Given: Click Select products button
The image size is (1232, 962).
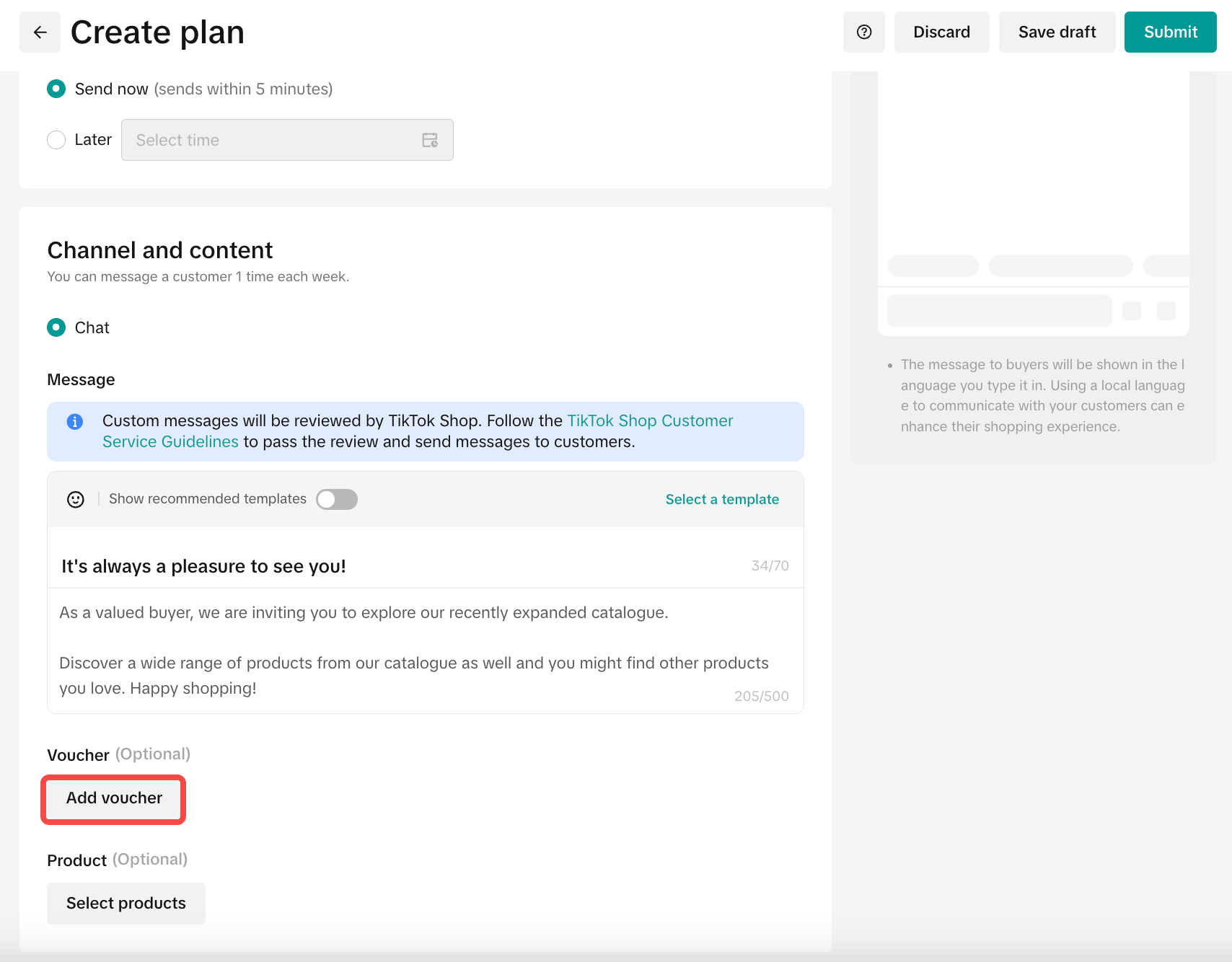Looking at the screenshot, I should tap(126, 904).
